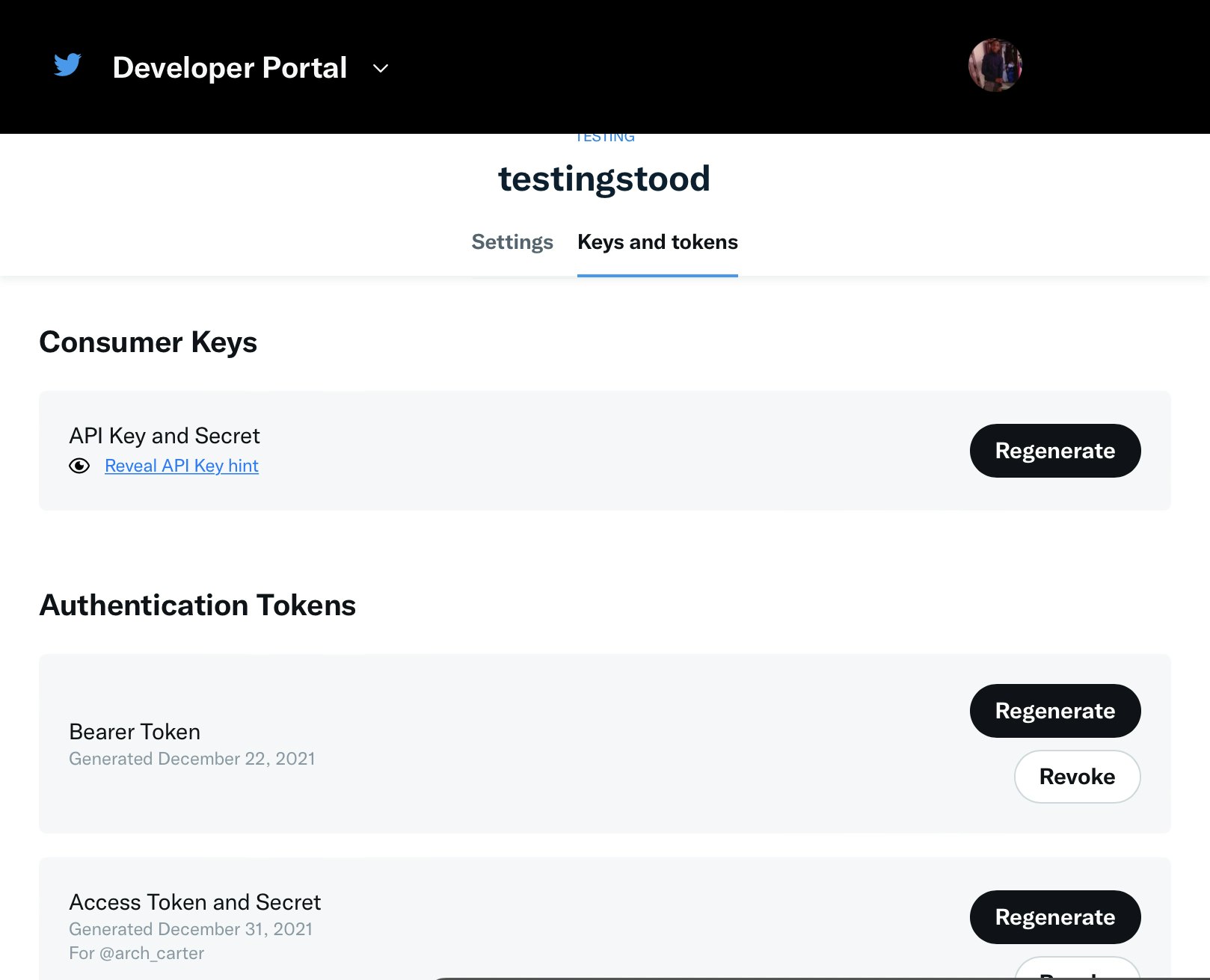Click the TESTING breadcrumb above the app name
Viewport: 1210px width, 980px height.
point(605,138)
